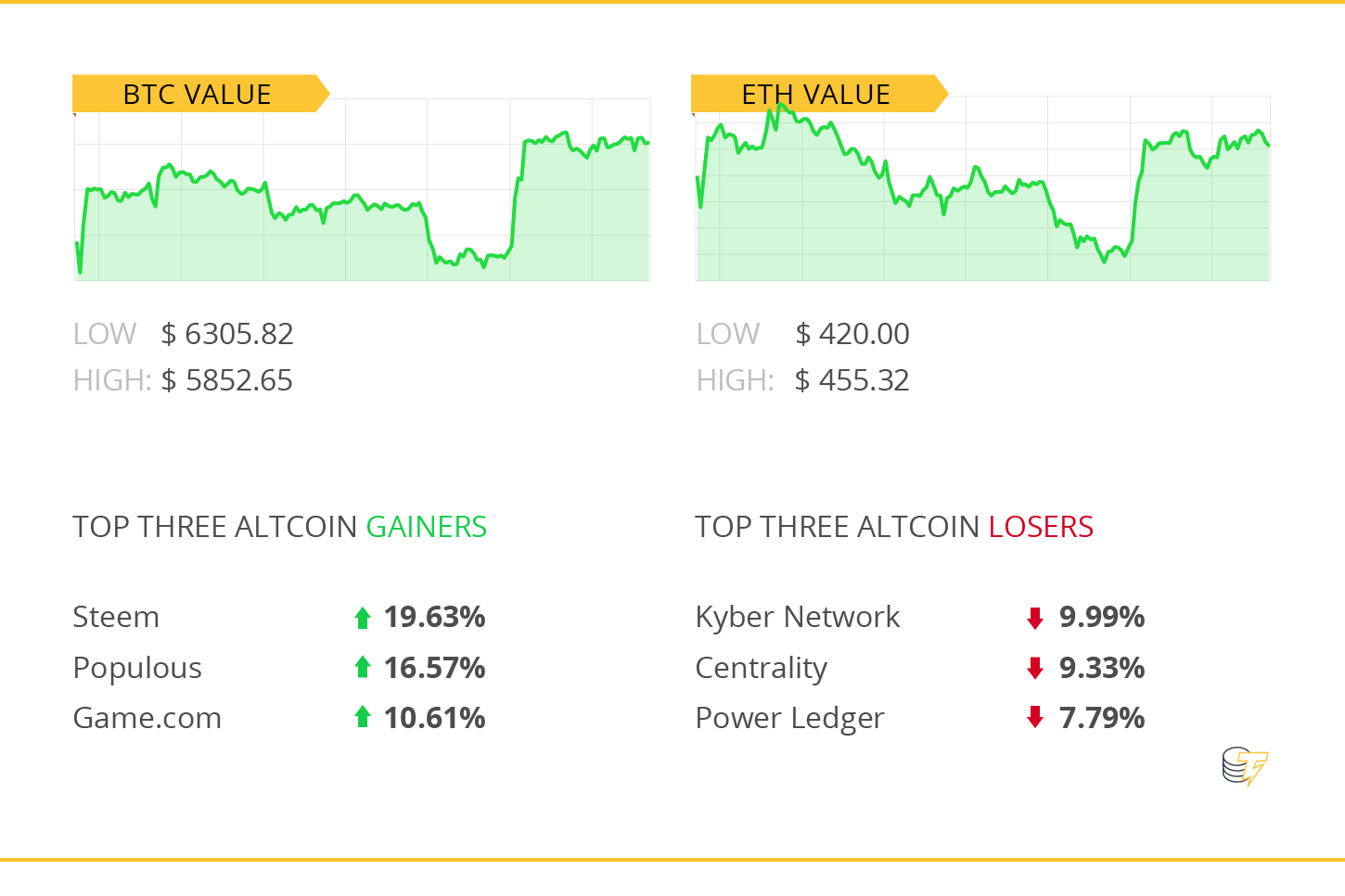Select the BTC VALUE yellow banner
Image resolution: width=1345 pixels, height=896 pixels.
[x=198, y=94]
